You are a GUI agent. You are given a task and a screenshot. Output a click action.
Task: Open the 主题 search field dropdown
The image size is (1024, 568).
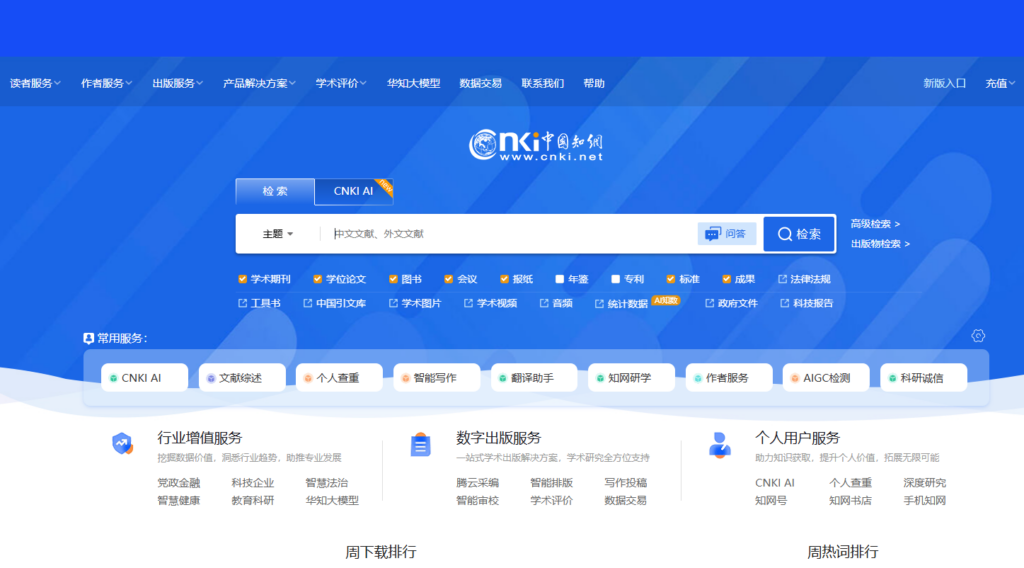[x=278, y=234]
